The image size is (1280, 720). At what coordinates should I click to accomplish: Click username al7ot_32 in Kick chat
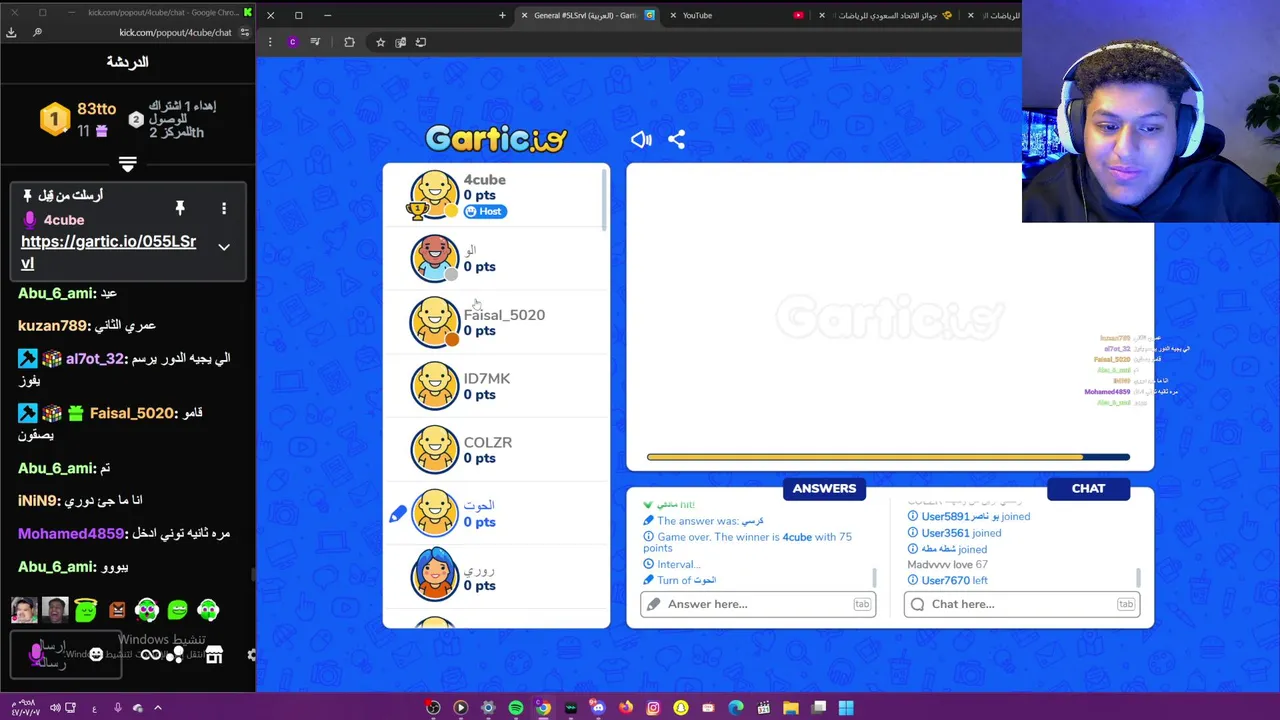tap(95, 358)
